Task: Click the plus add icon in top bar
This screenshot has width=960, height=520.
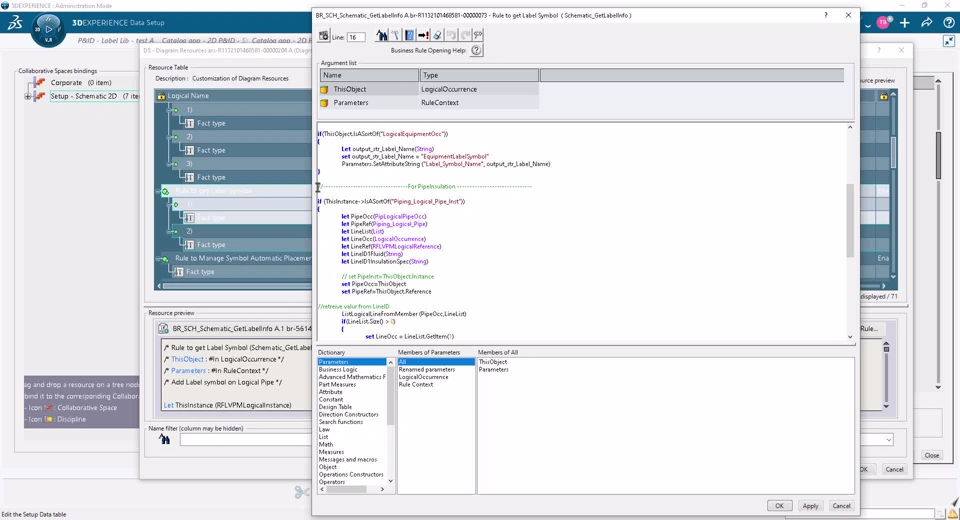Action: click(x=905, y=23)
